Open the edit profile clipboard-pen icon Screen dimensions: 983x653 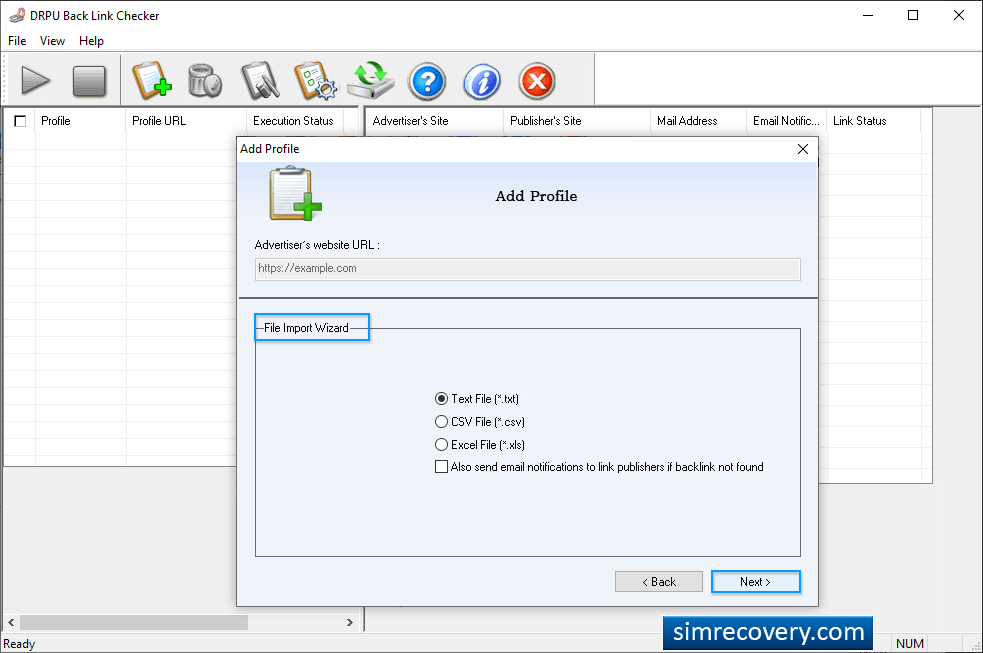260,81
